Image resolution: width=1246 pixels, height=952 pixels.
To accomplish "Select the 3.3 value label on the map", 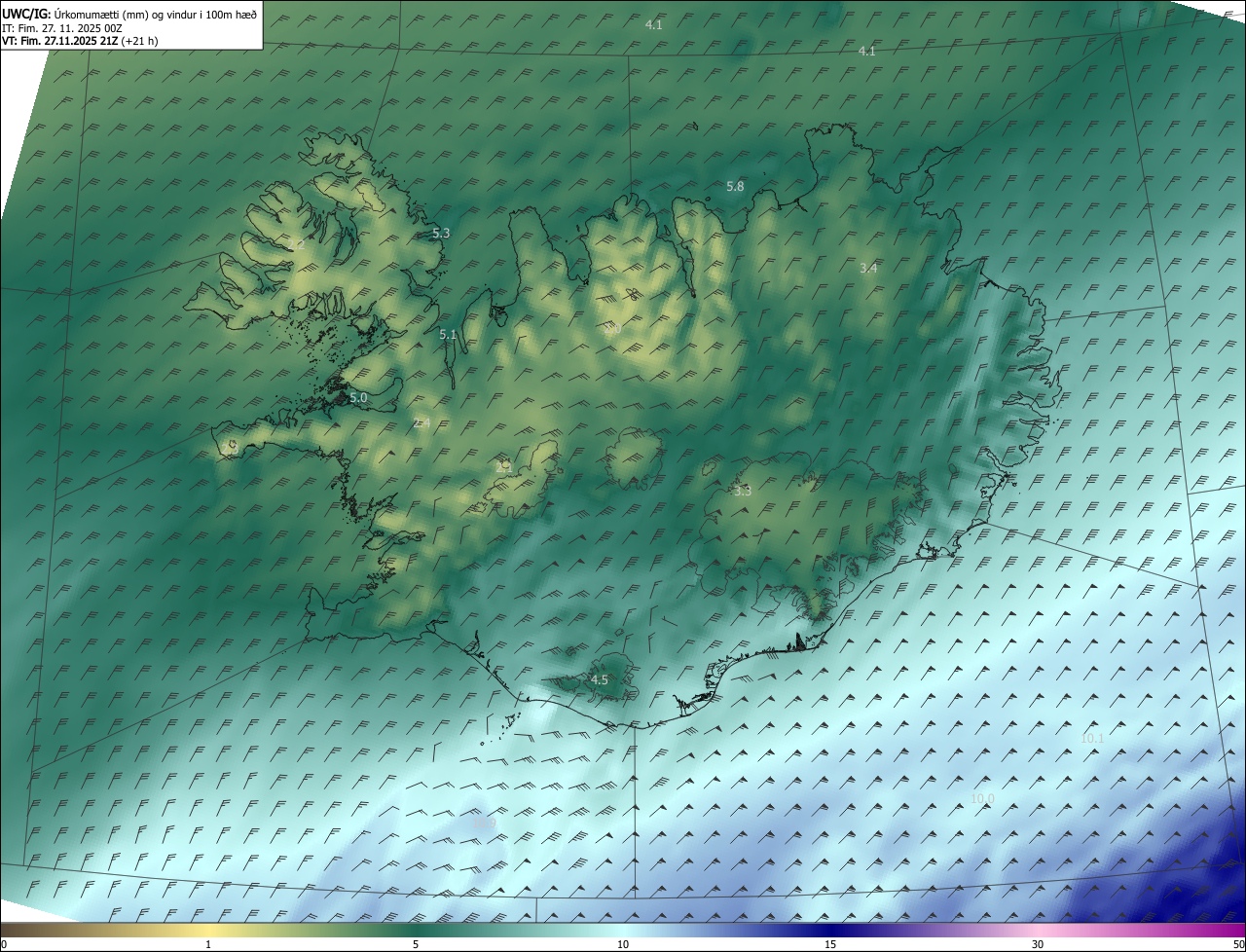I will click(x=743, y=492).
